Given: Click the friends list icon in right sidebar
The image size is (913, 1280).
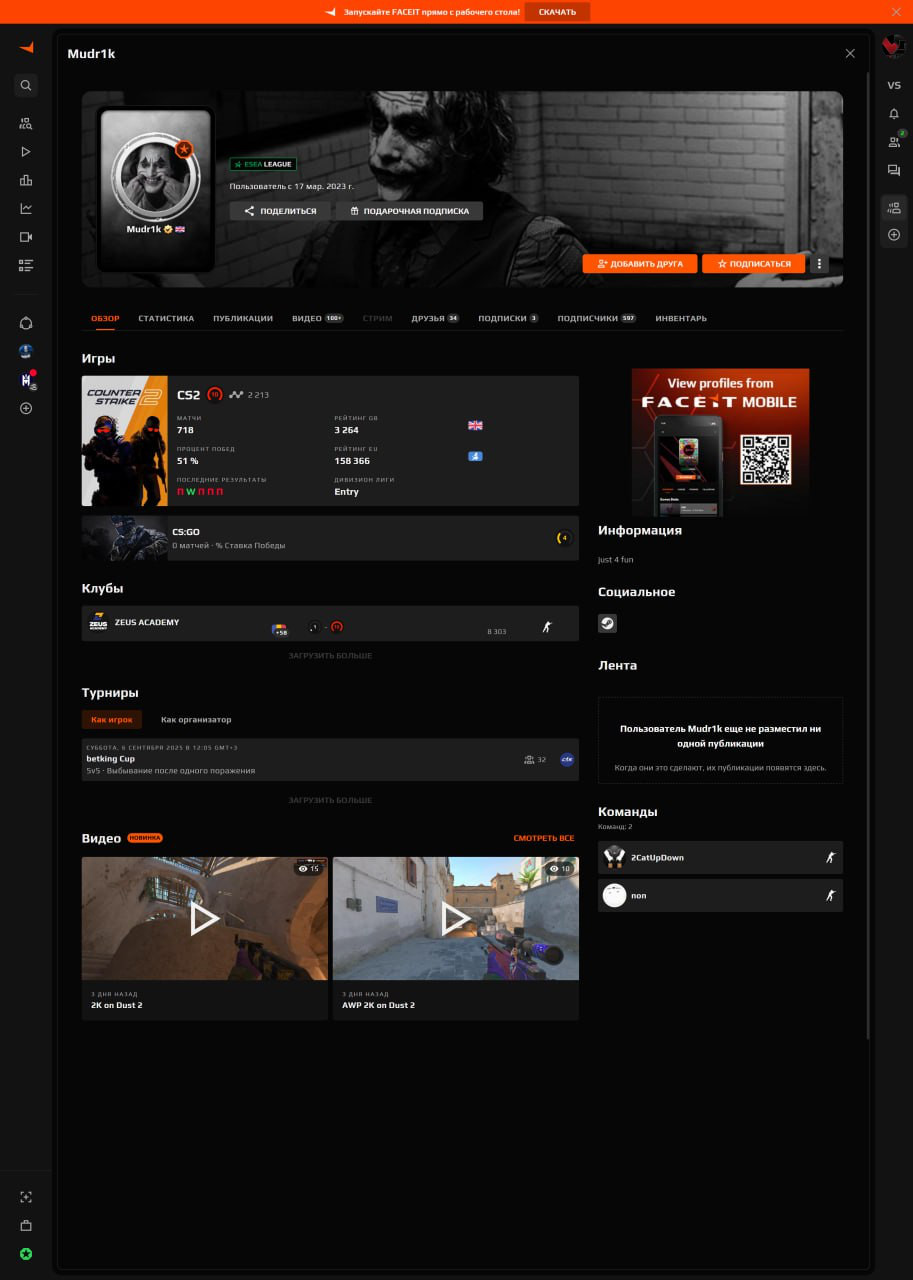Looking at the screenshot, I should tap(894, 142).
